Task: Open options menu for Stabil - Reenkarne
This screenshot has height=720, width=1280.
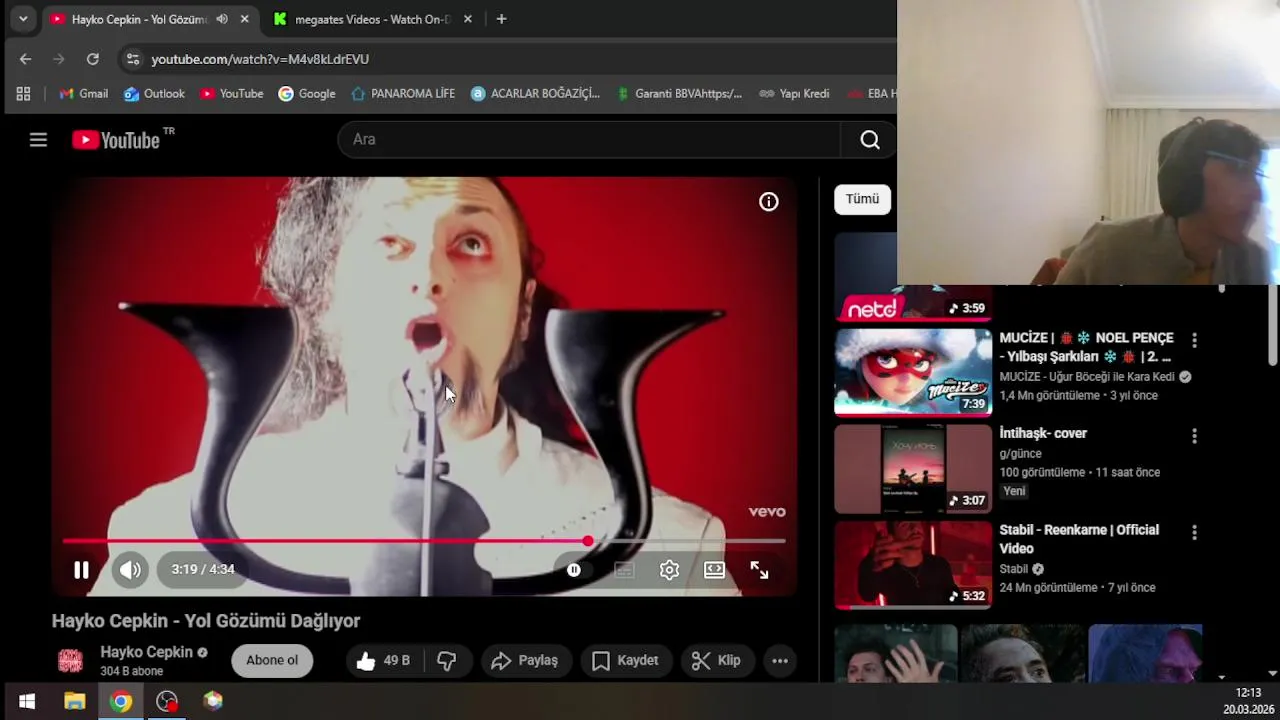Action: 1194,533
